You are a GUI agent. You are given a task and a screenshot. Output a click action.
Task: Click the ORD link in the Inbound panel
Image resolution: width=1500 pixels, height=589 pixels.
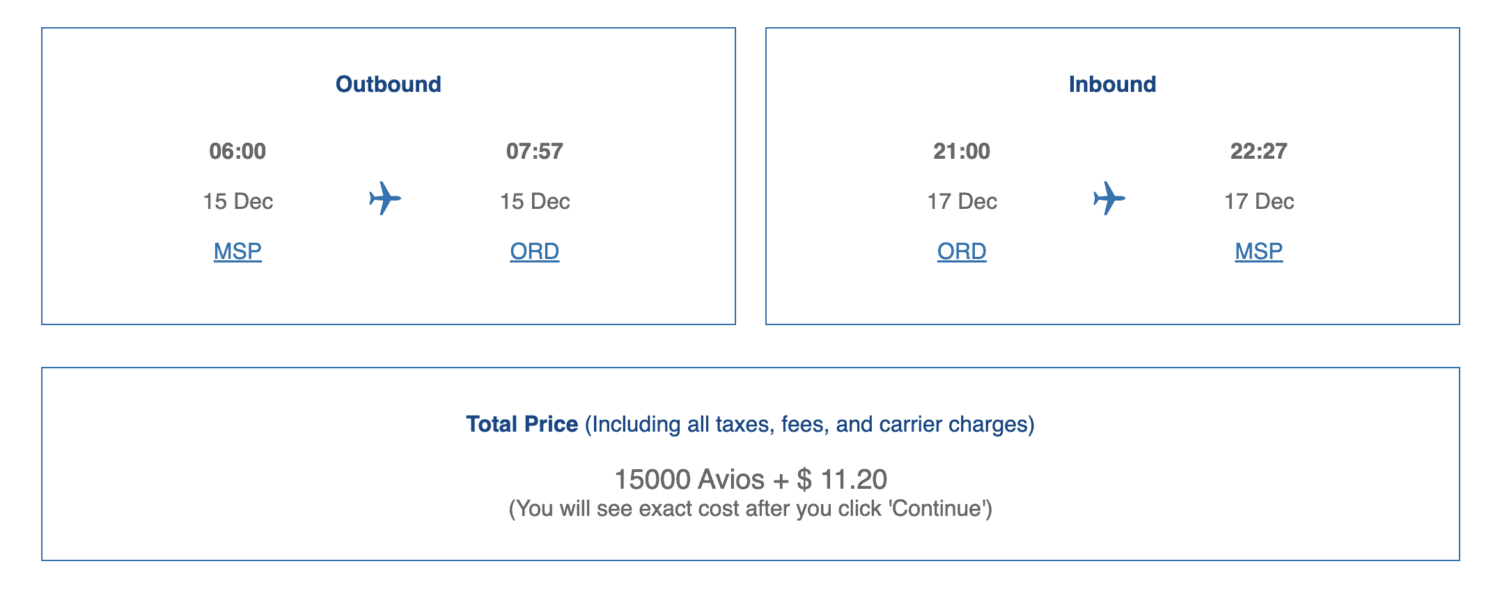coord(961,251)
